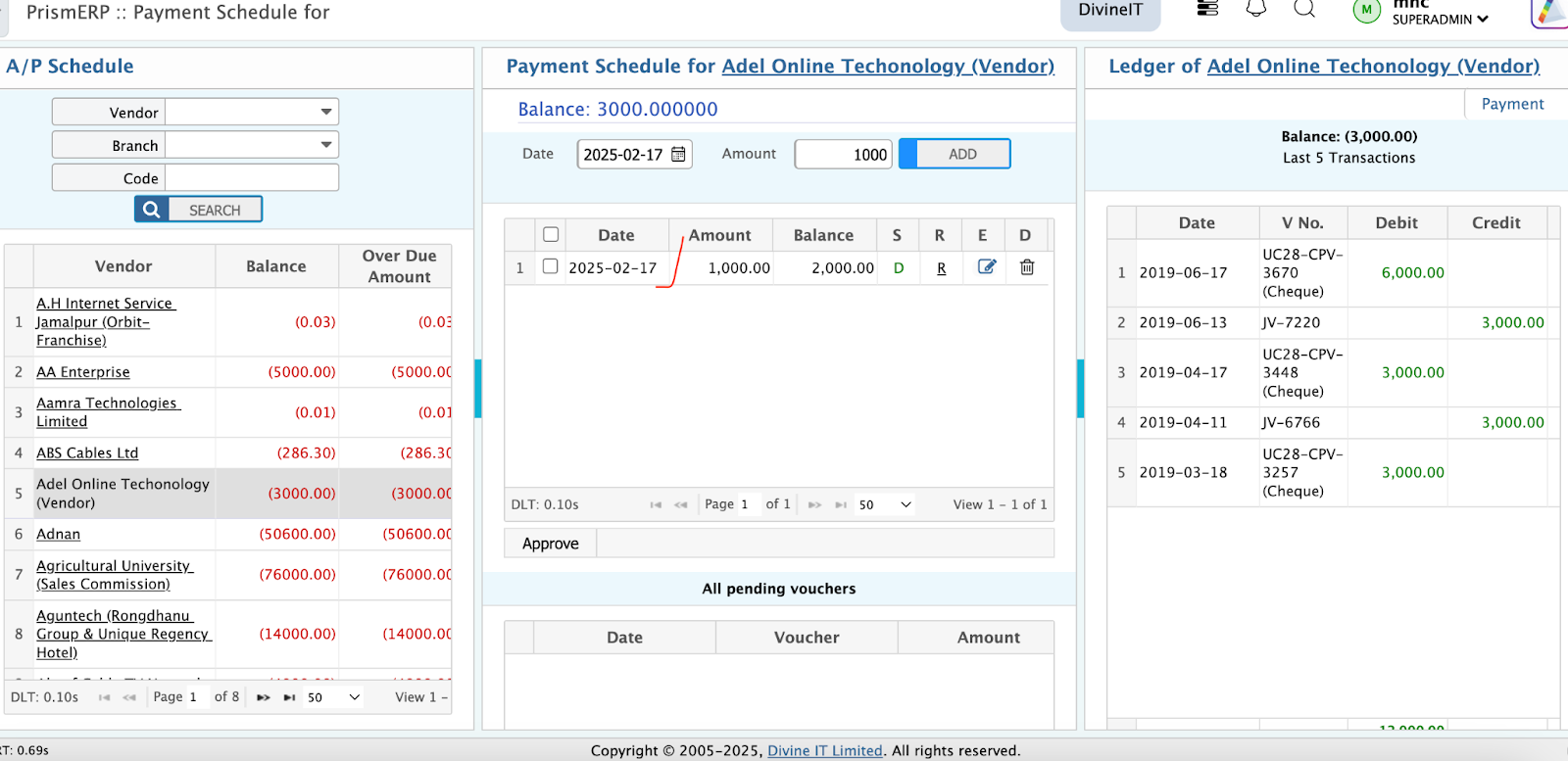Viewport: 1568px width, 761px height.
Task: Click the Amount input showing 1000
Action: pyautogui.click(x=843, y=154)
